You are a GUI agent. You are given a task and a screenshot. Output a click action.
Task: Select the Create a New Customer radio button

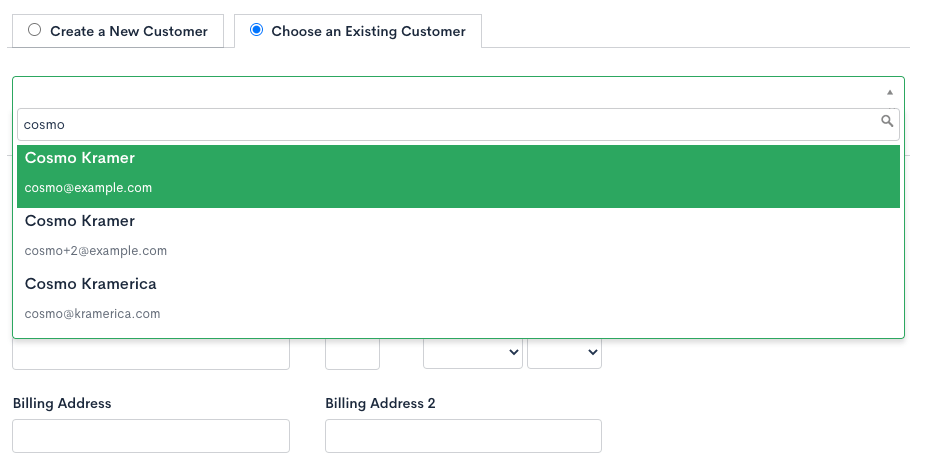coord(34,30)
